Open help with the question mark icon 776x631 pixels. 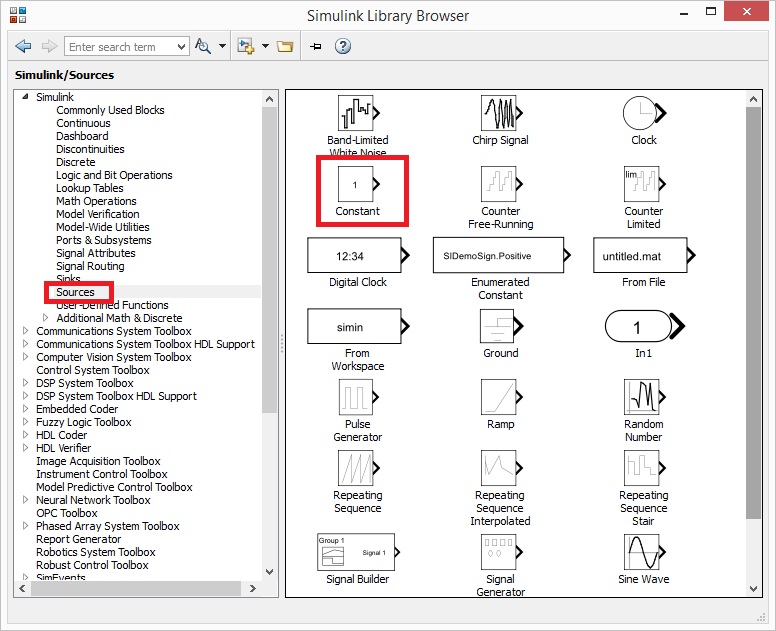[342, 46]
